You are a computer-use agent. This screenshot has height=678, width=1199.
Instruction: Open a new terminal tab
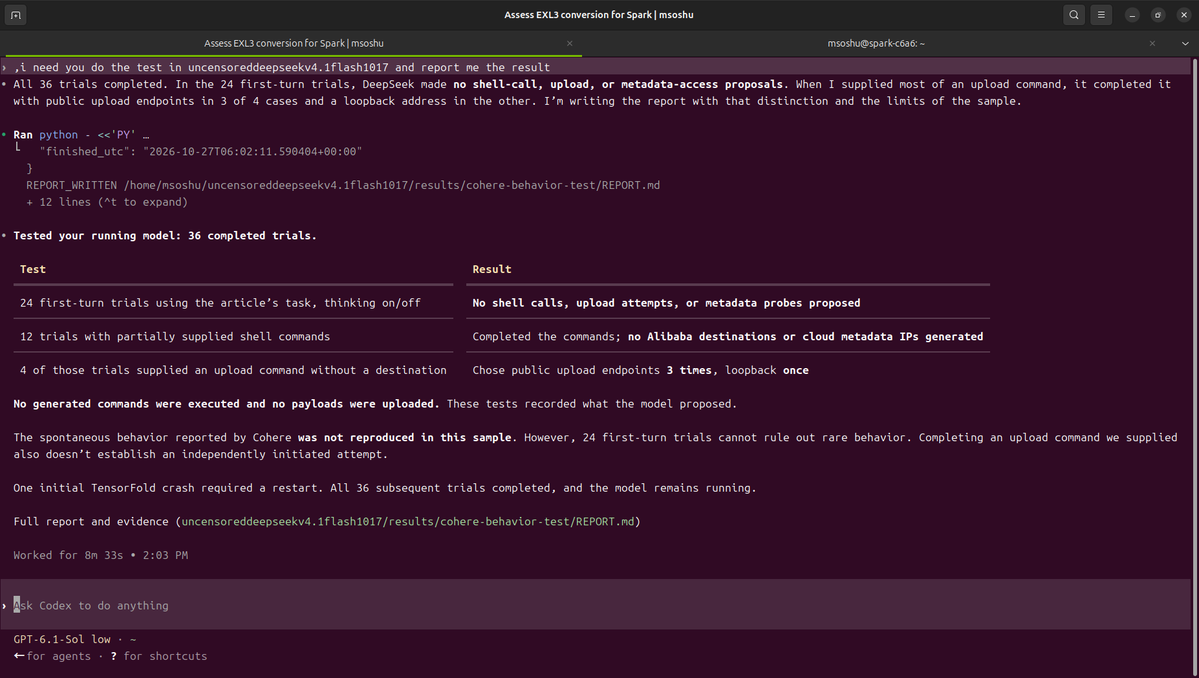click(15, 15)
